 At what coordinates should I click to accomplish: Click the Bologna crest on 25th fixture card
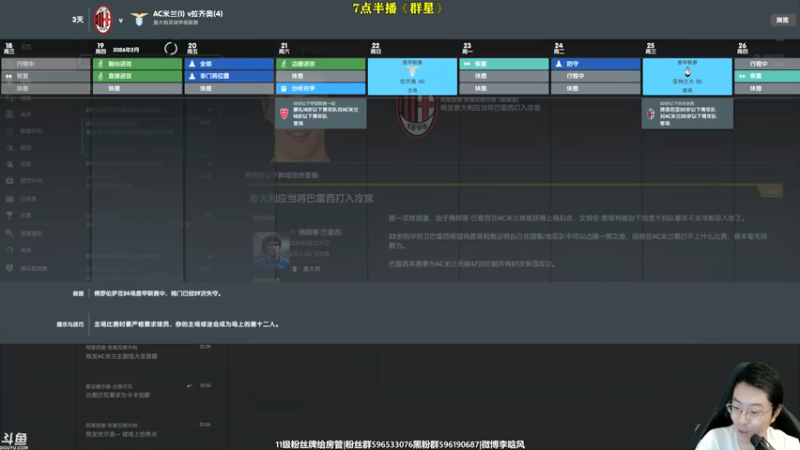click(x=651, y=114)
